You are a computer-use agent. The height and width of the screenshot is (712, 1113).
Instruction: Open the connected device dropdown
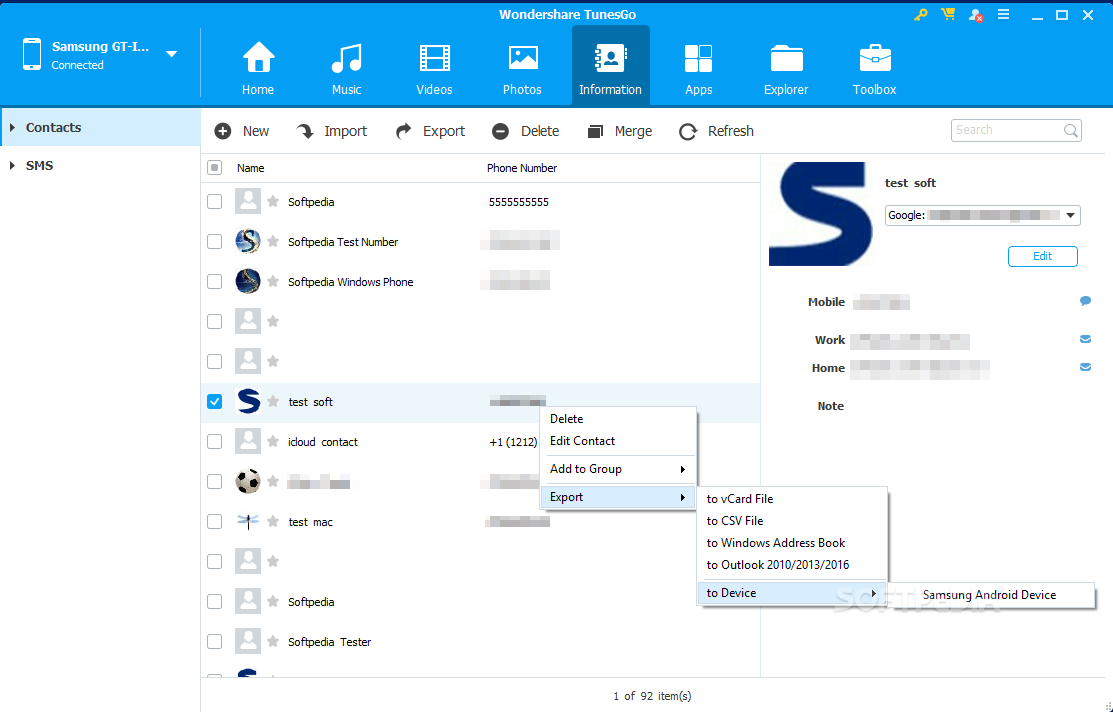tap(171, 54)
